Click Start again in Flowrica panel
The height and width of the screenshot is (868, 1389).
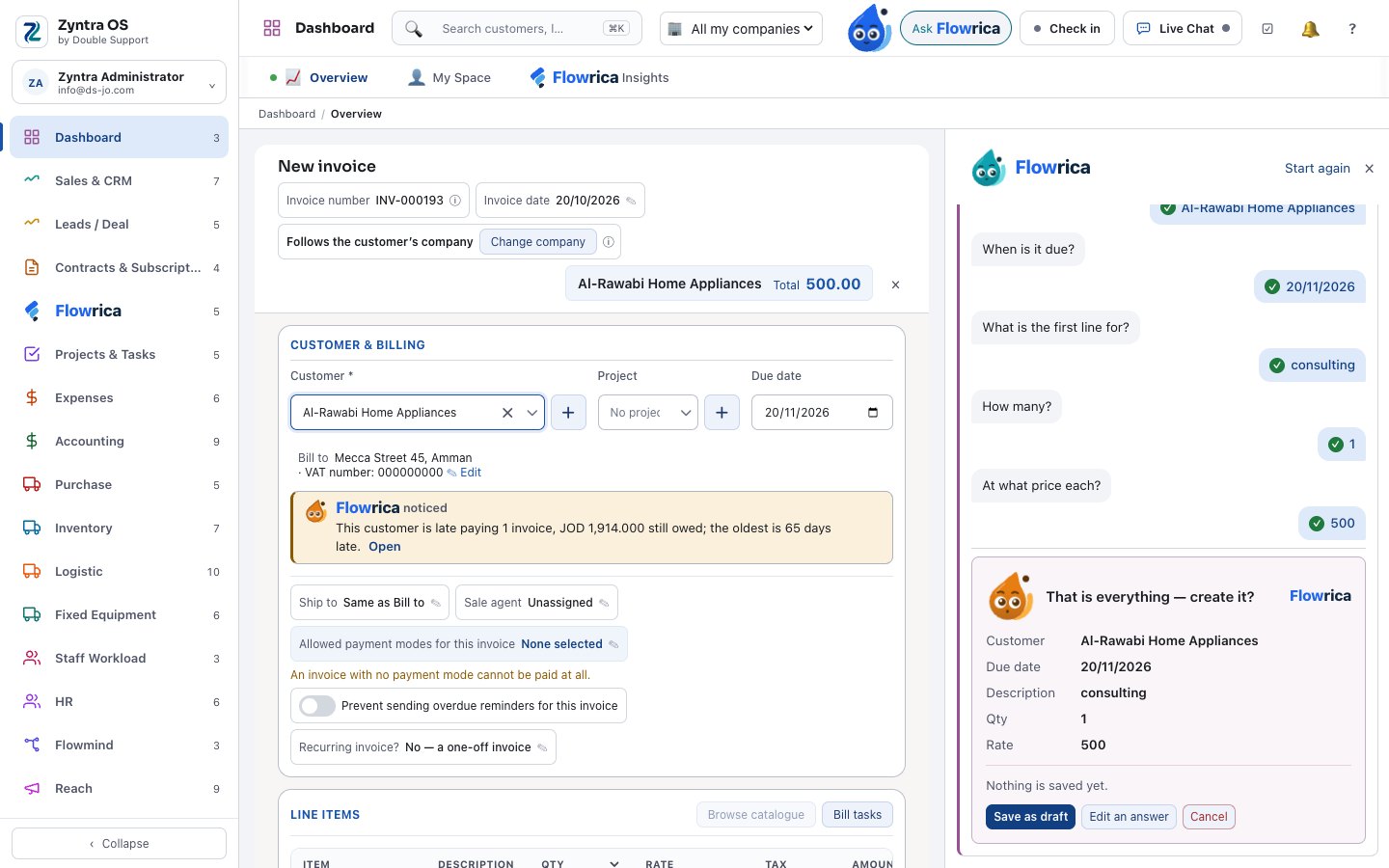[1318, 169]
